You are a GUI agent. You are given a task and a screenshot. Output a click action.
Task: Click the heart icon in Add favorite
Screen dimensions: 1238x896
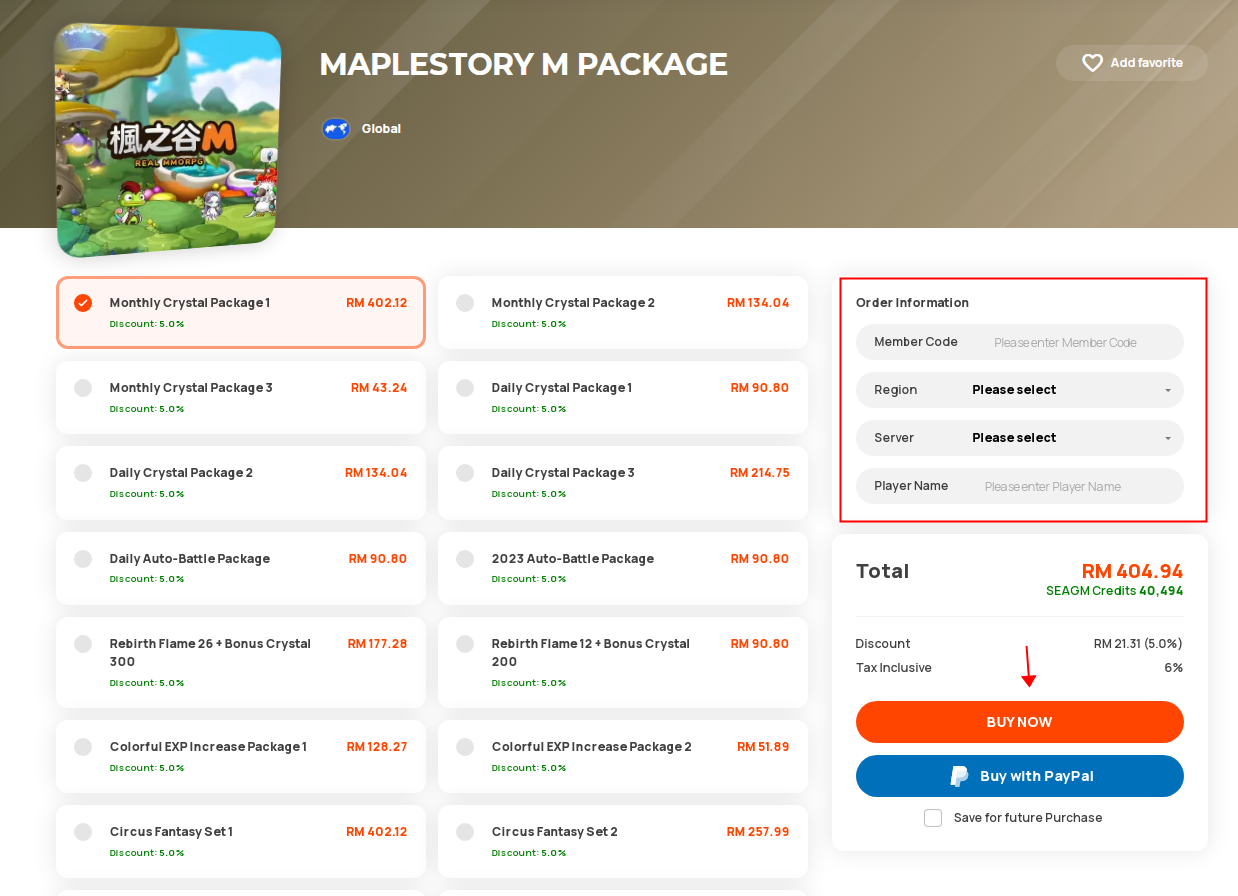point(1092,63)
